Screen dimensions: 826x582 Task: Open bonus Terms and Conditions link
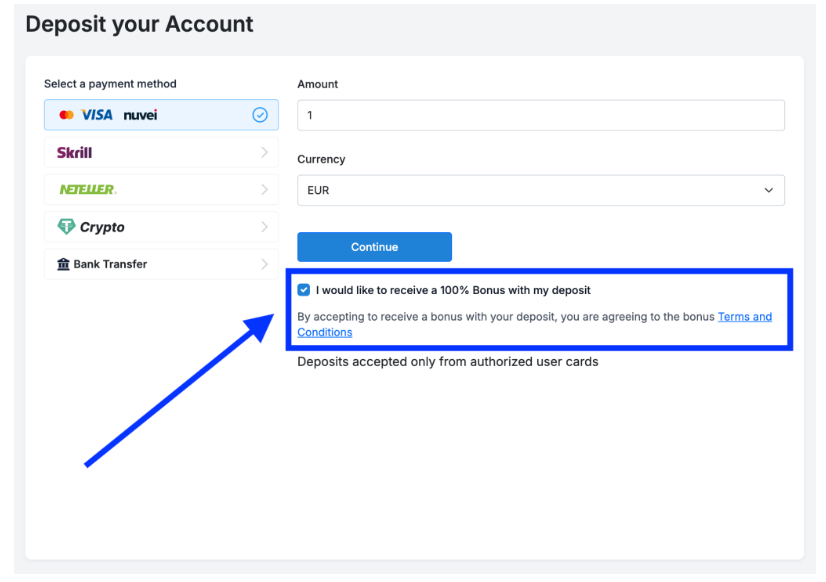click(745, 317)
